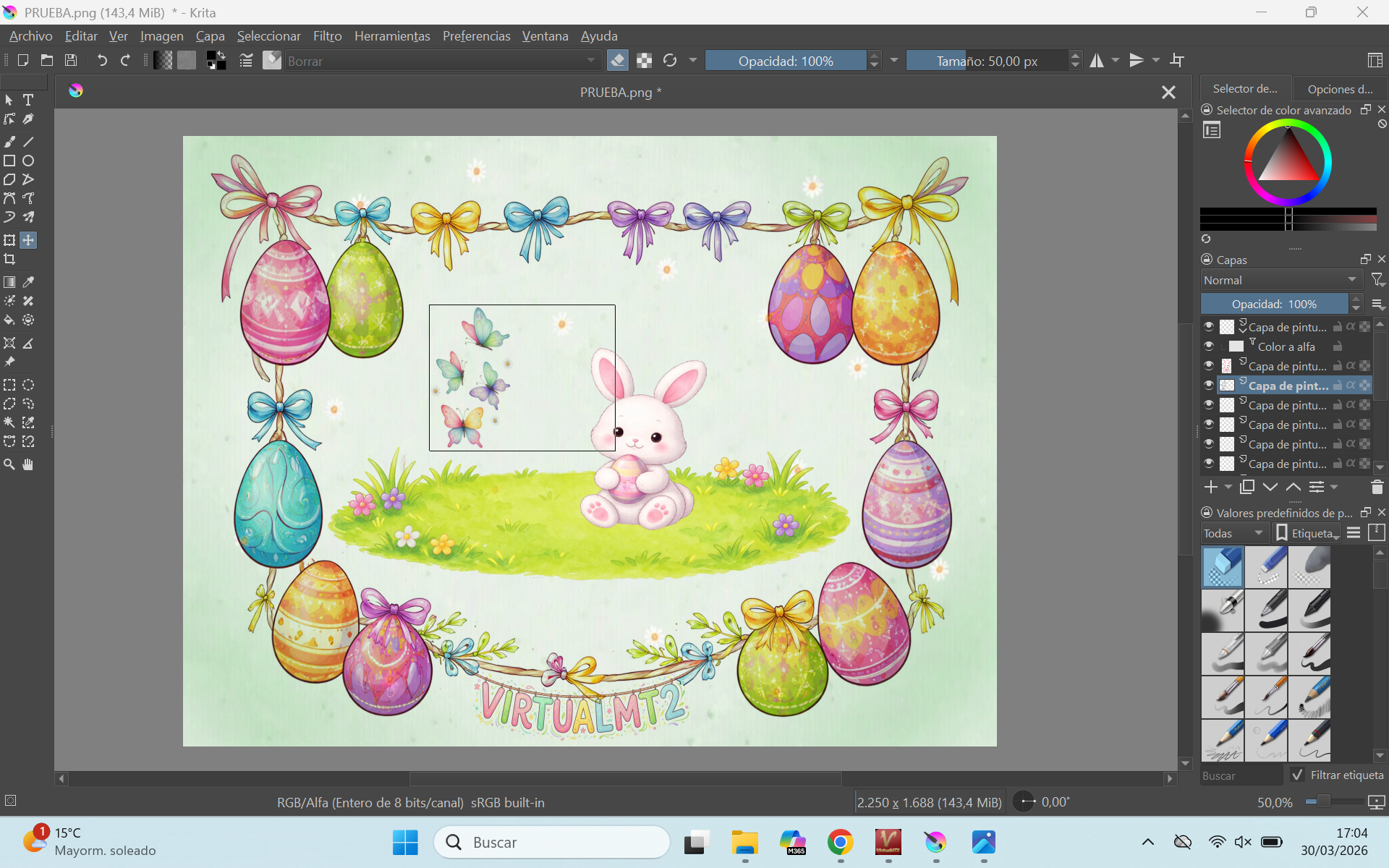
Task: Open the Borrar brush preset combo box
Action: point(441,61)
